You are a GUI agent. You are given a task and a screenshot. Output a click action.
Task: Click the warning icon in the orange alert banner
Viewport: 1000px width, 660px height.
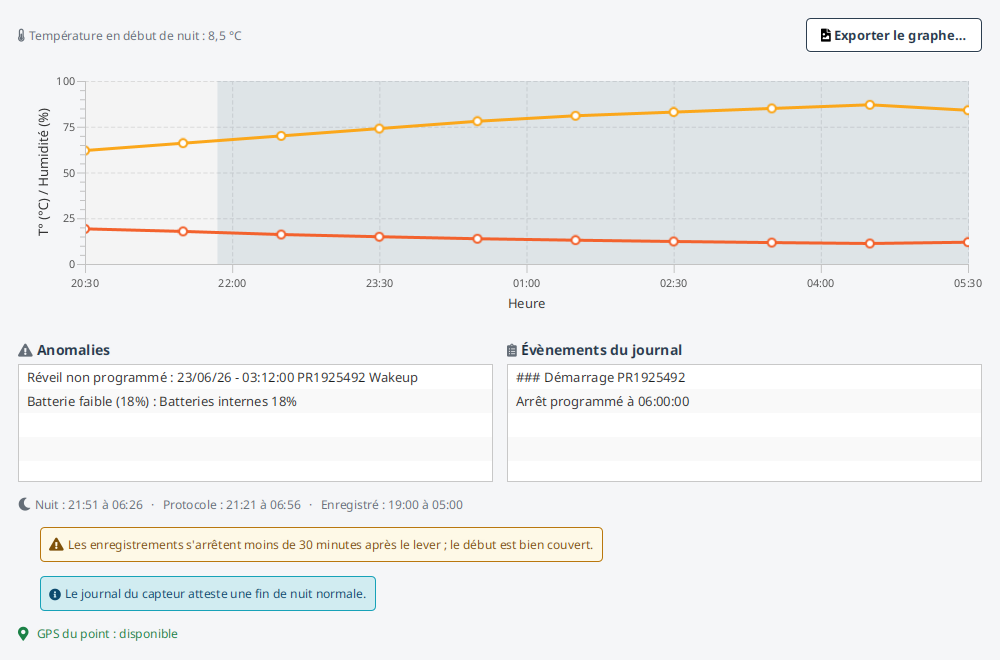(x=56, y=545)
